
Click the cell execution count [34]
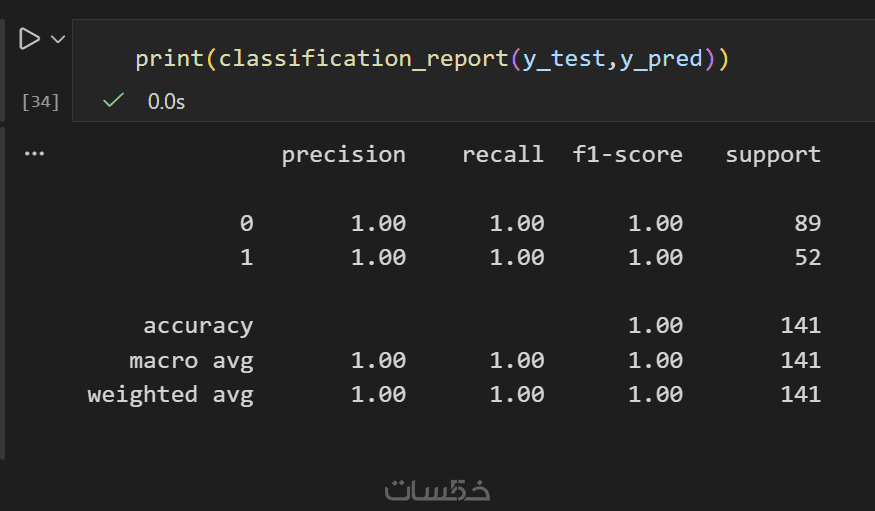(40, 101)
